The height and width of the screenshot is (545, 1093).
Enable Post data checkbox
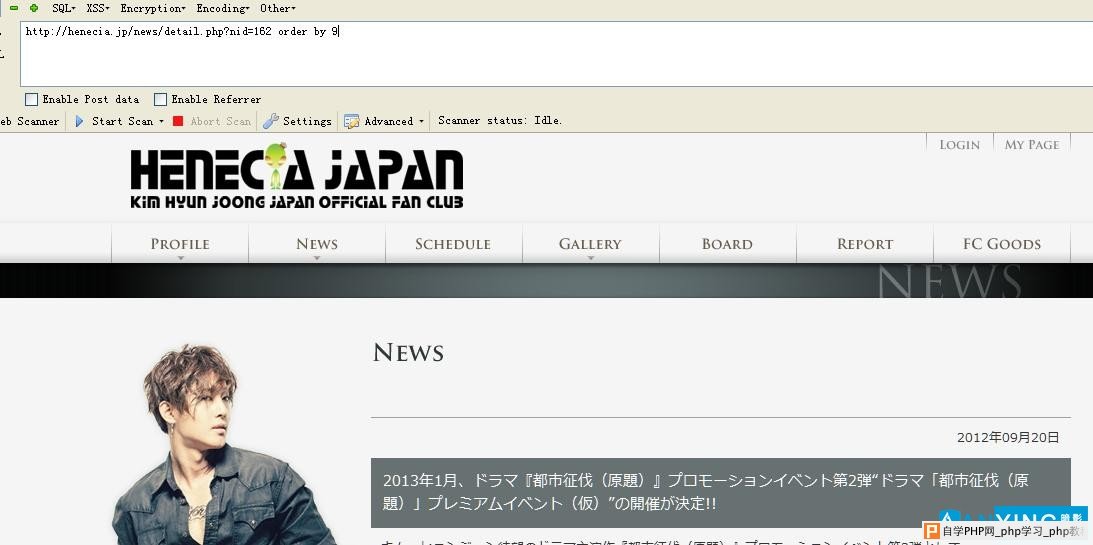31,100
